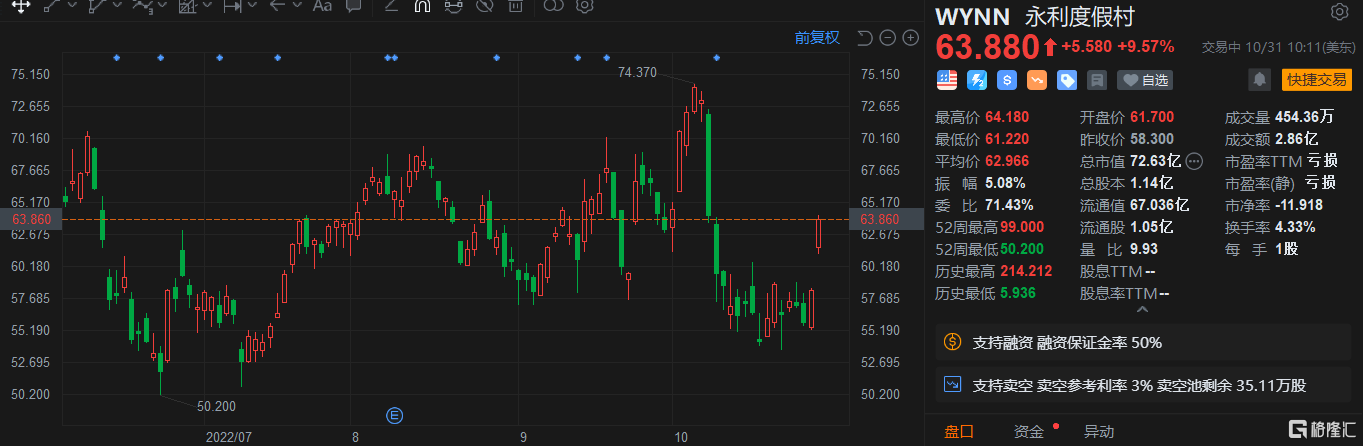Zoom out the chart with minus button
Screen dimensions: 1363x446
(887, 38)
